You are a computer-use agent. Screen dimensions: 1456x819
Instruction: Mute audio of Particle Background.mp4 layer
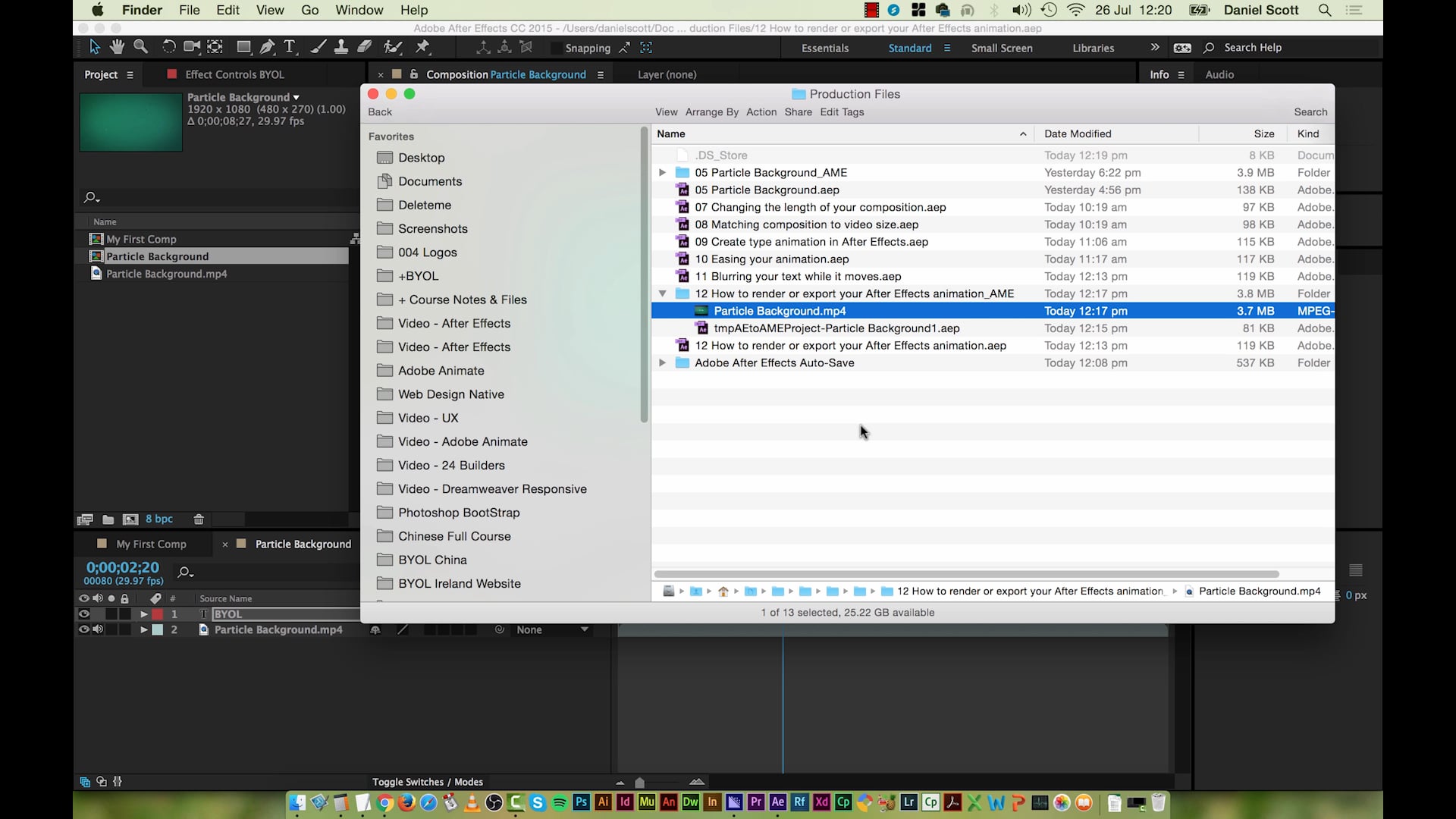coord(98,629)
